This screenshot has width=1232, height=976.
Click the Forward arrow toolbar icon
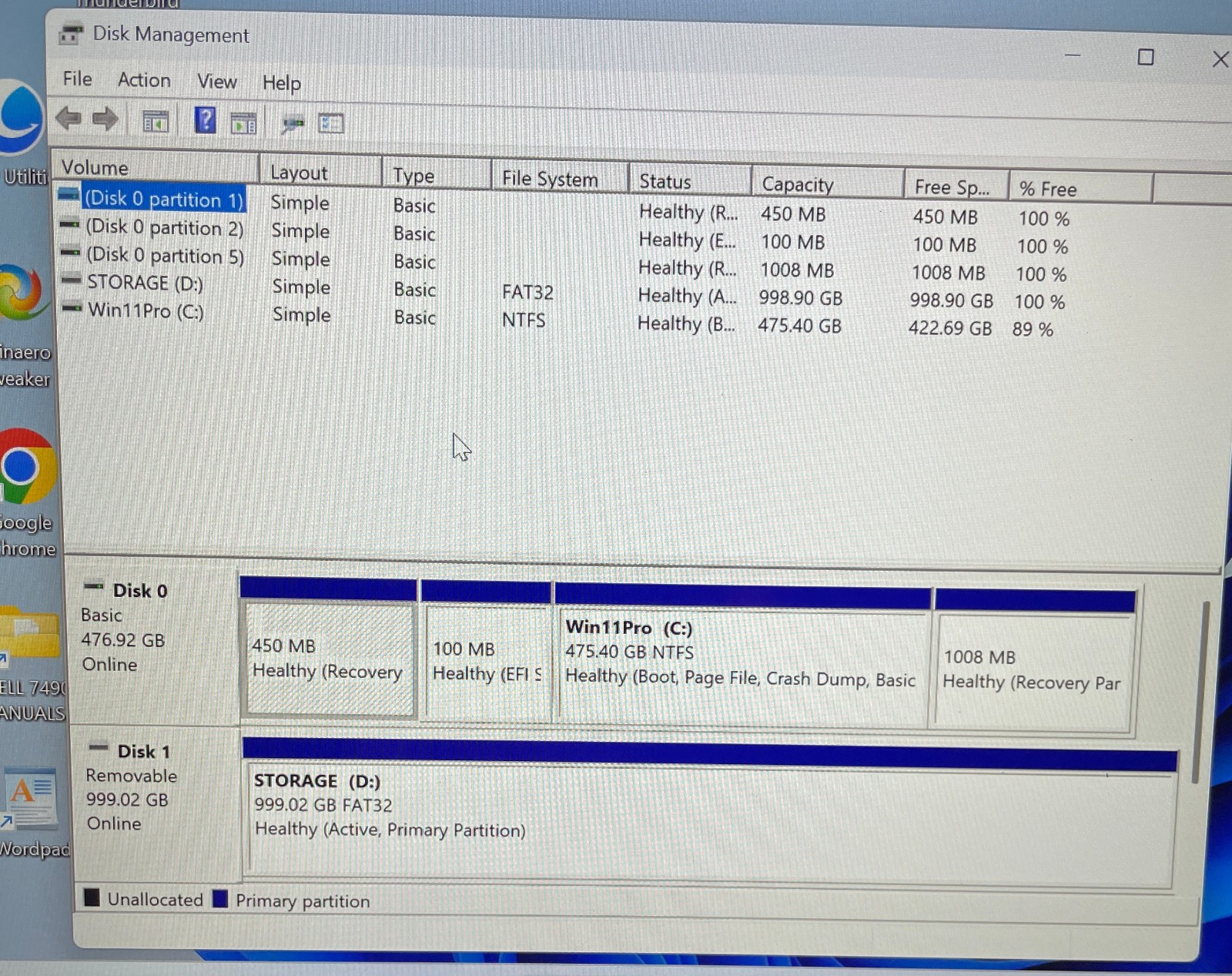[105, 119]
